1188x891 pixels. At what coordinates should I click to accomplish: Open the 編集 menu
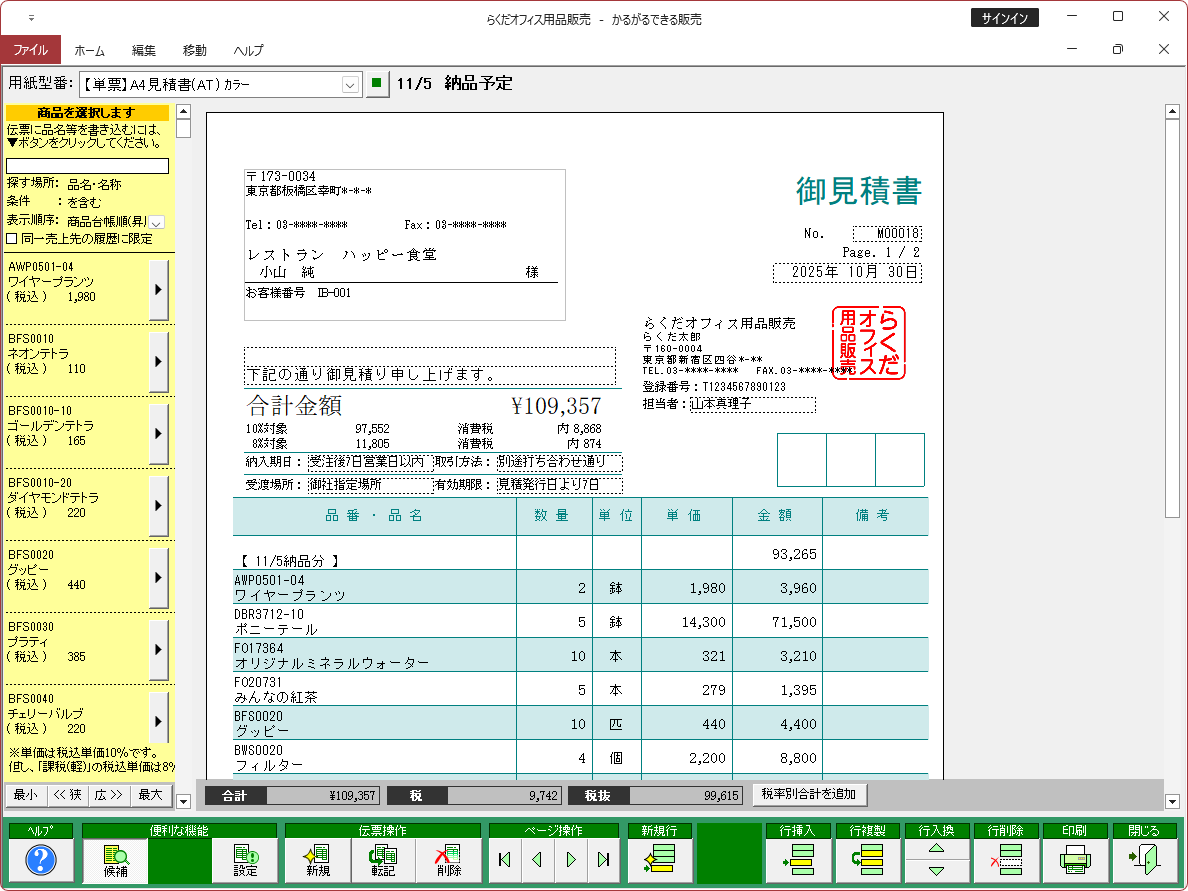point(144,50)
